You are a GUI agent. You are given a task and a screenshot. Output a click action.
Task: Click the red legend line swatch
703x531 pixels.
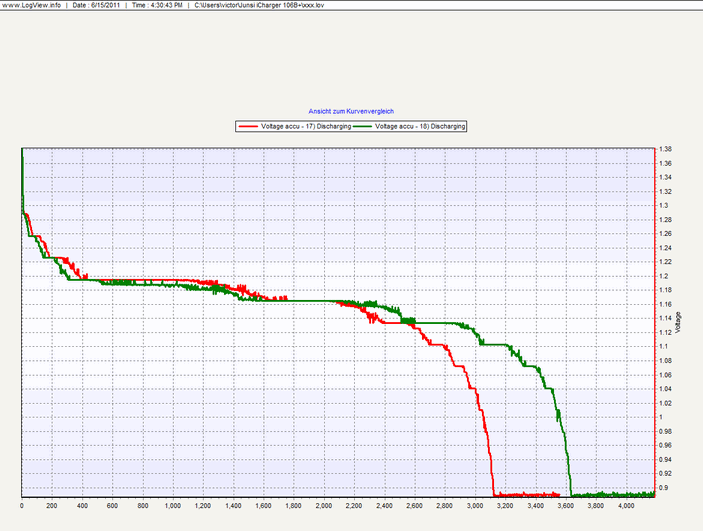pyautogui.click(x=249, y=127)
